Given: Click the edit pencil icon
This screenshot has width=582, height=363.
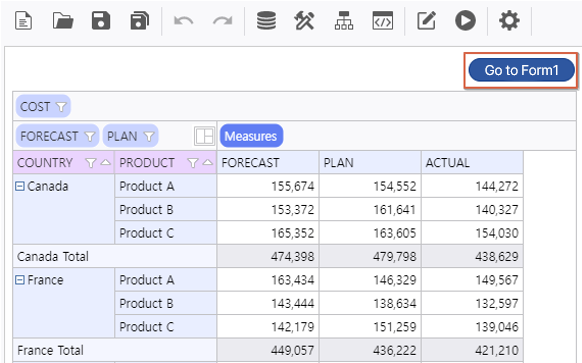Looking at the screenshot, I should coord(426,20).
